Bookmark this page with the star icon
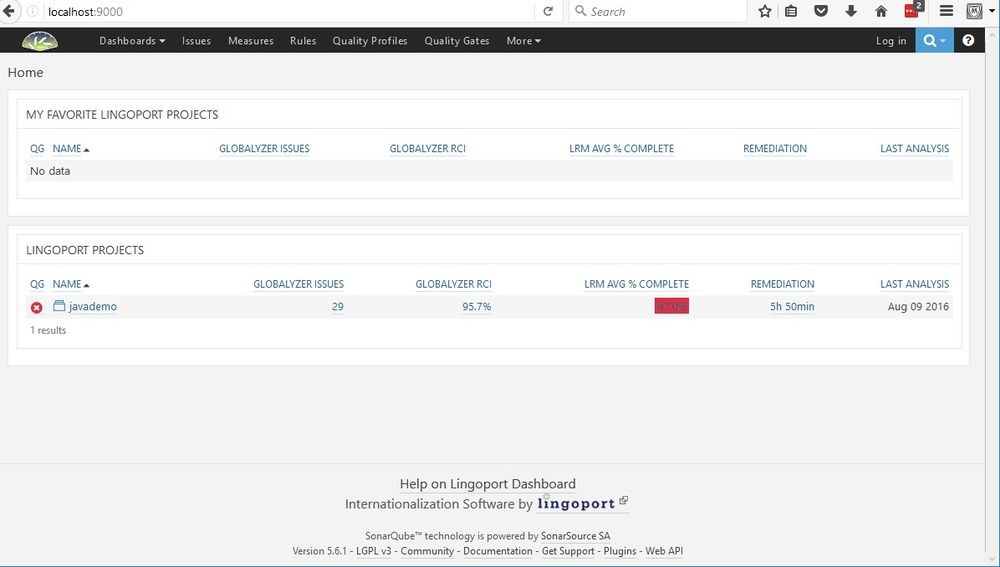Viewport: 1000px width, 567px height. click(765, 12)
